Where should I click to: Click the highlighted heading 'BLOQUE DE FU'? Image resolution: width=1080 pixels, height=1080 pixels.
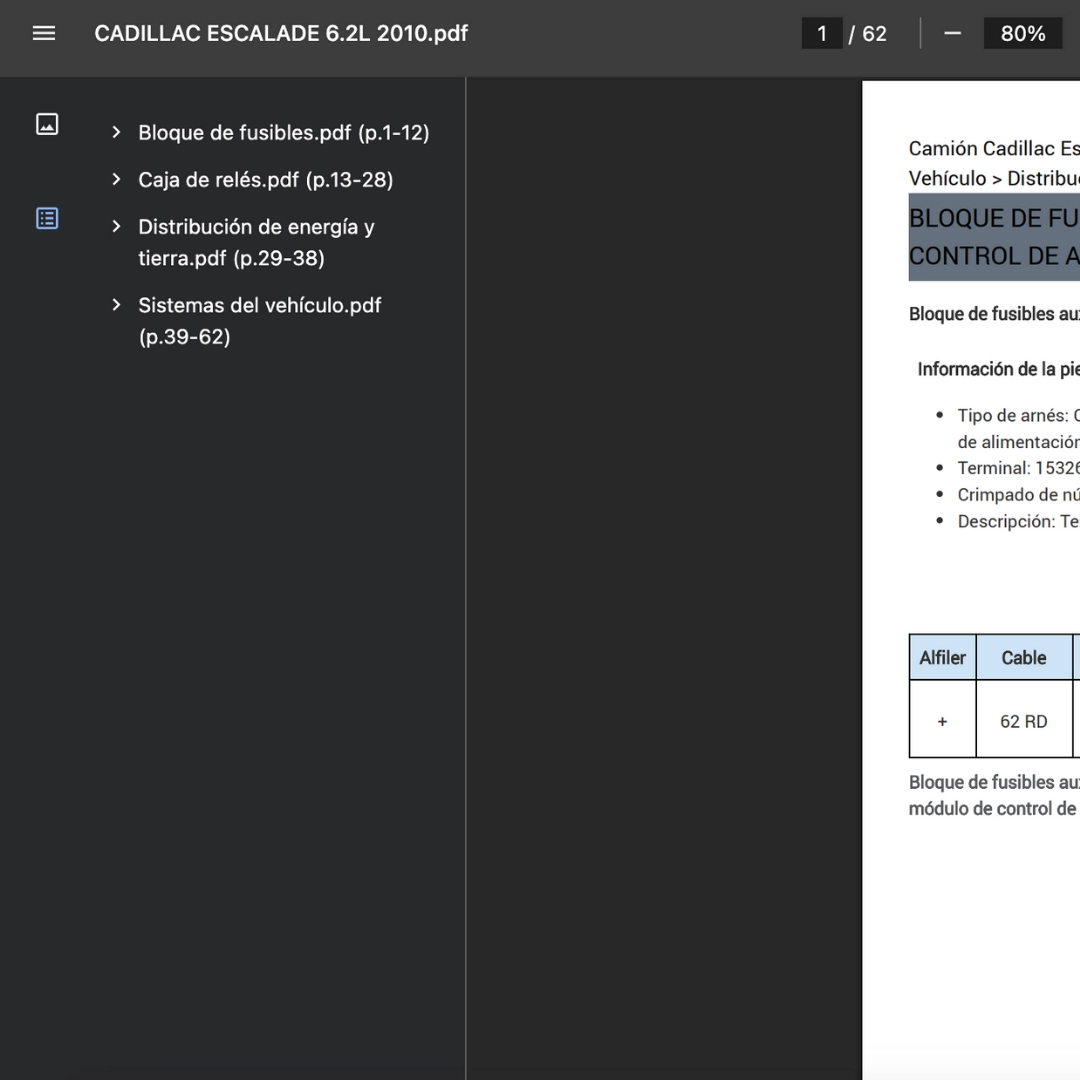[995, 218]
